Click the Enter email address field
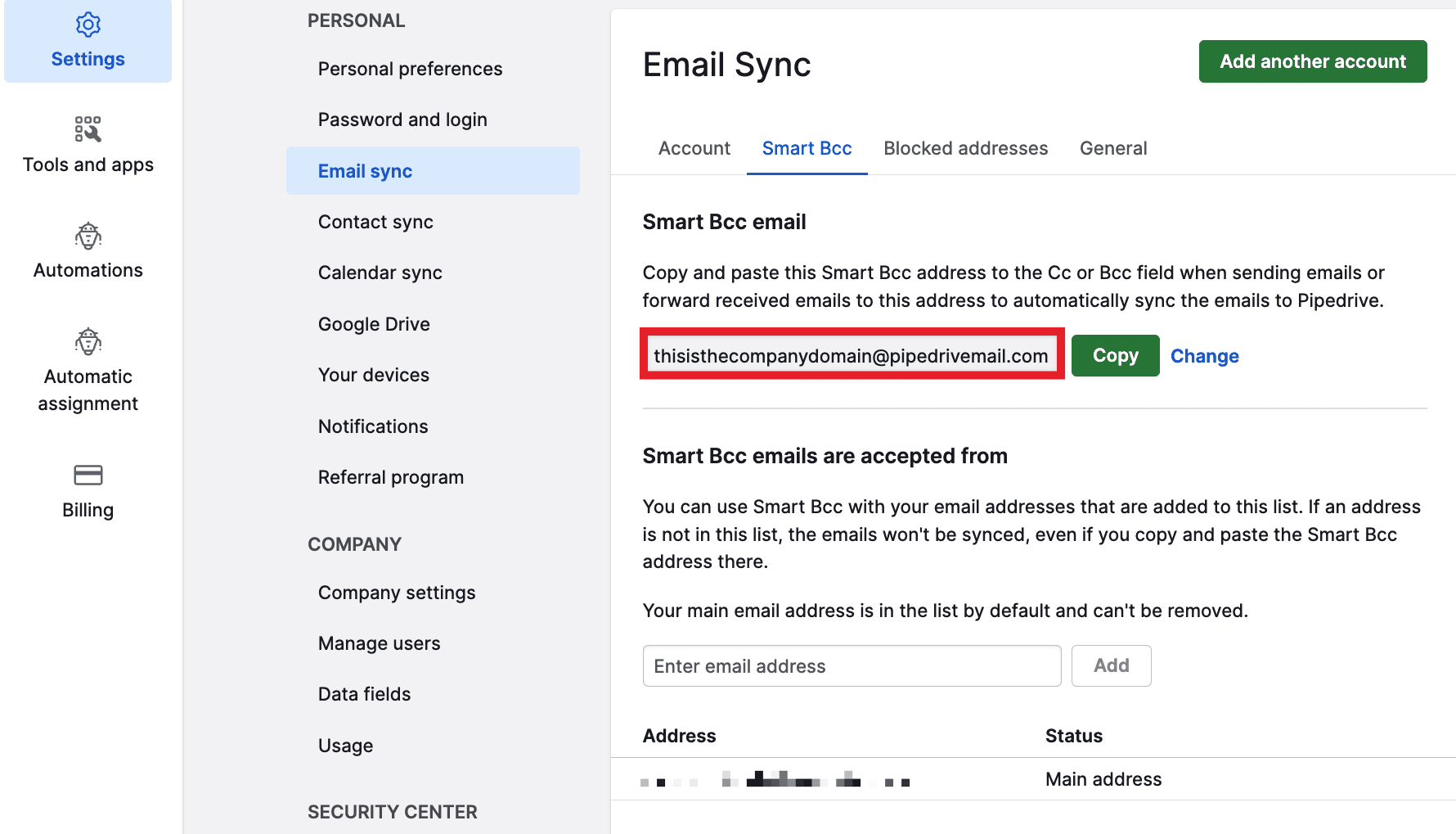Viewport: 1456px width, 834px height. tap(851, 665)
